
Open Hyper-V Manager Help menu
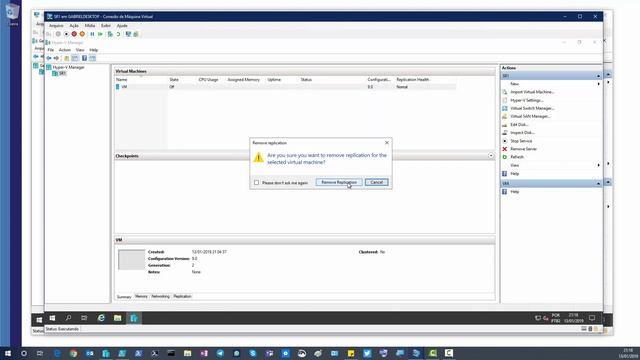point(94,50)
